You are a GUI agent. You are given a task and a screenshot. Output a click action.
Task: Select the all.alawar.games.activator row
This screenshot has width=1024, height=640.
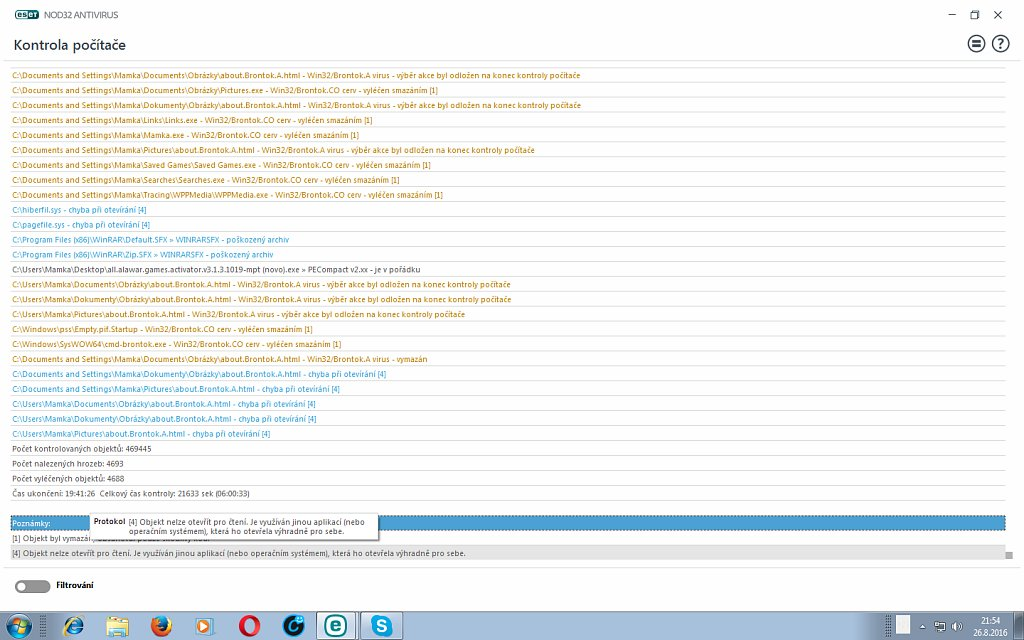(508, 269)
